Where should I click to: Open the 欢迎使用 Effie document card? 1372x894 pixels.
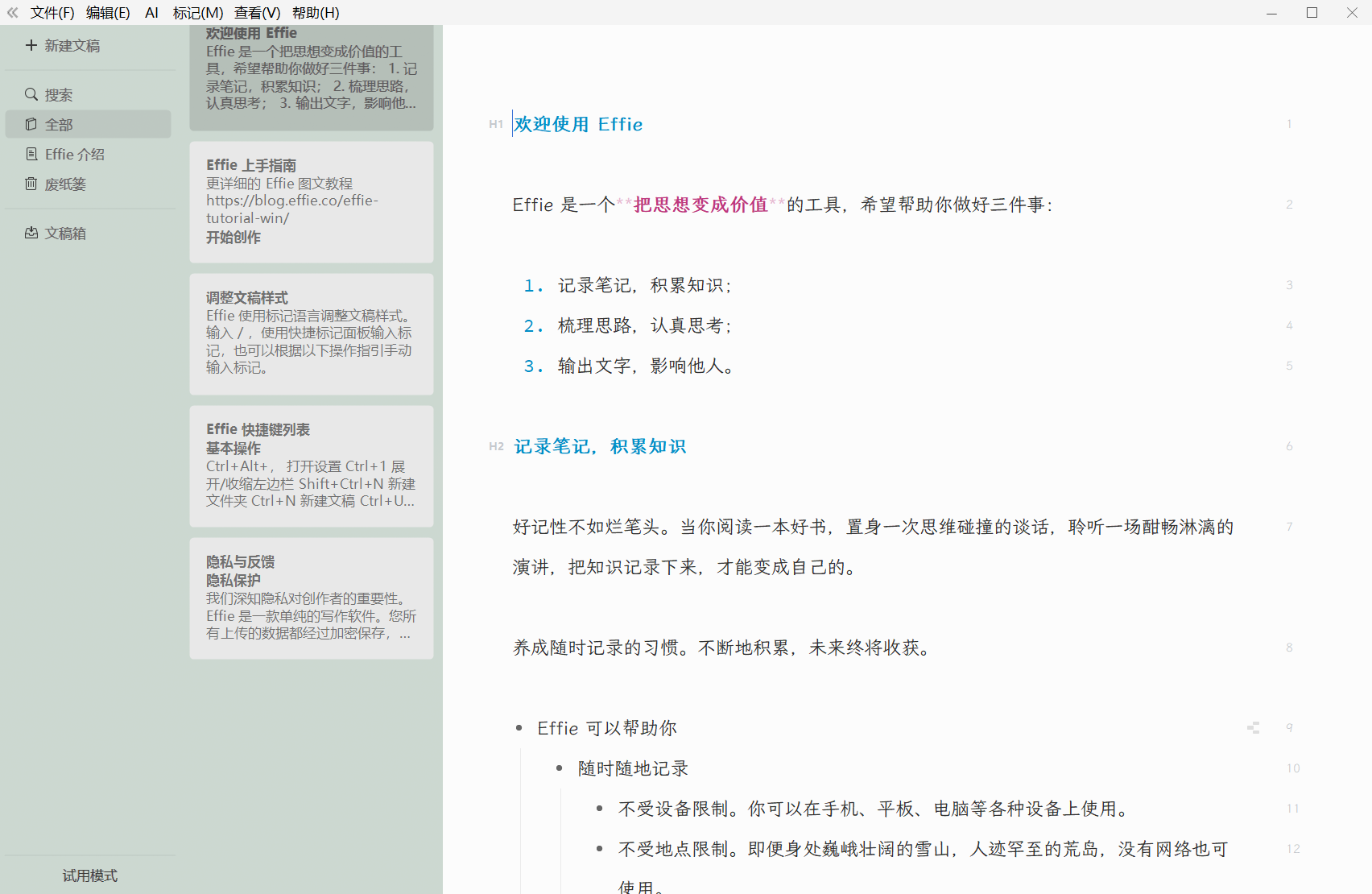pyautogui.click(x=312, y=77)
